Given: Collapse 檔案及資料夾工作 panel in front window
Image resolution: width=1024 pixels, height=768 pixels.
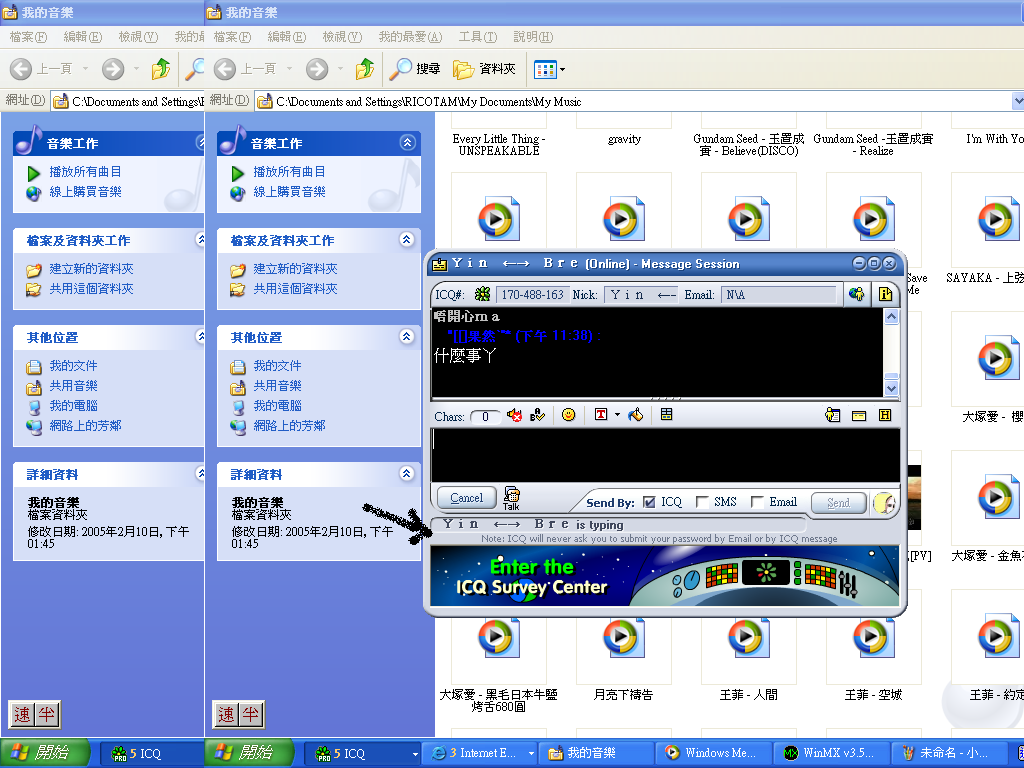Looking at the screenshot, I should [407, 240].
